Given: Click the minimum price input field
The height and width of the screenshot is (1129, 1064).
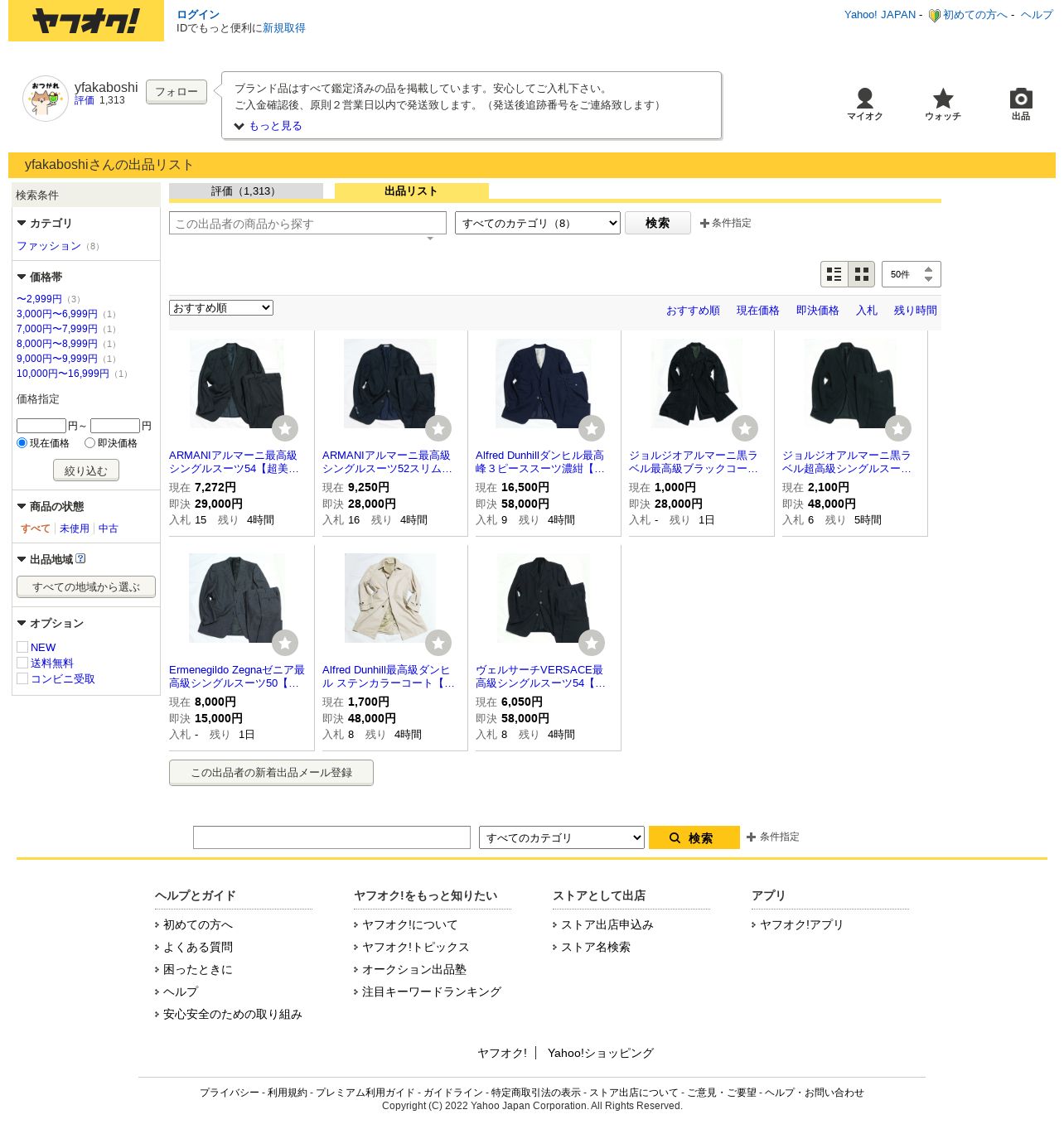Looking at the screenshot, I should (41, 426).
